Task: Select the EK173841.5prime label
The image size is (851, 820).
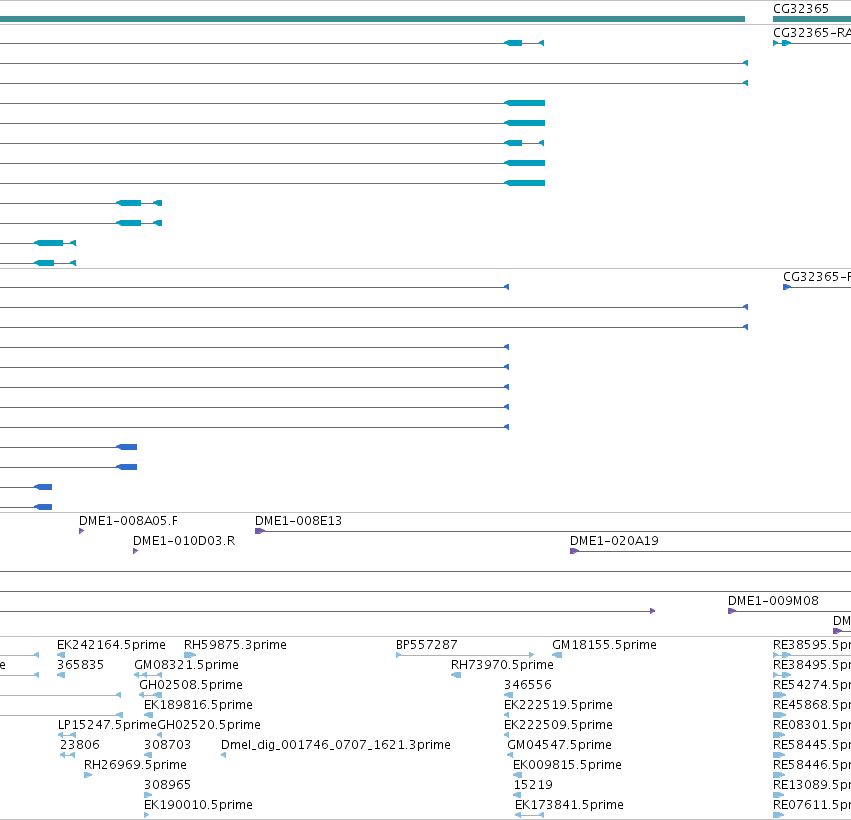Action: [x=569, y=805]
